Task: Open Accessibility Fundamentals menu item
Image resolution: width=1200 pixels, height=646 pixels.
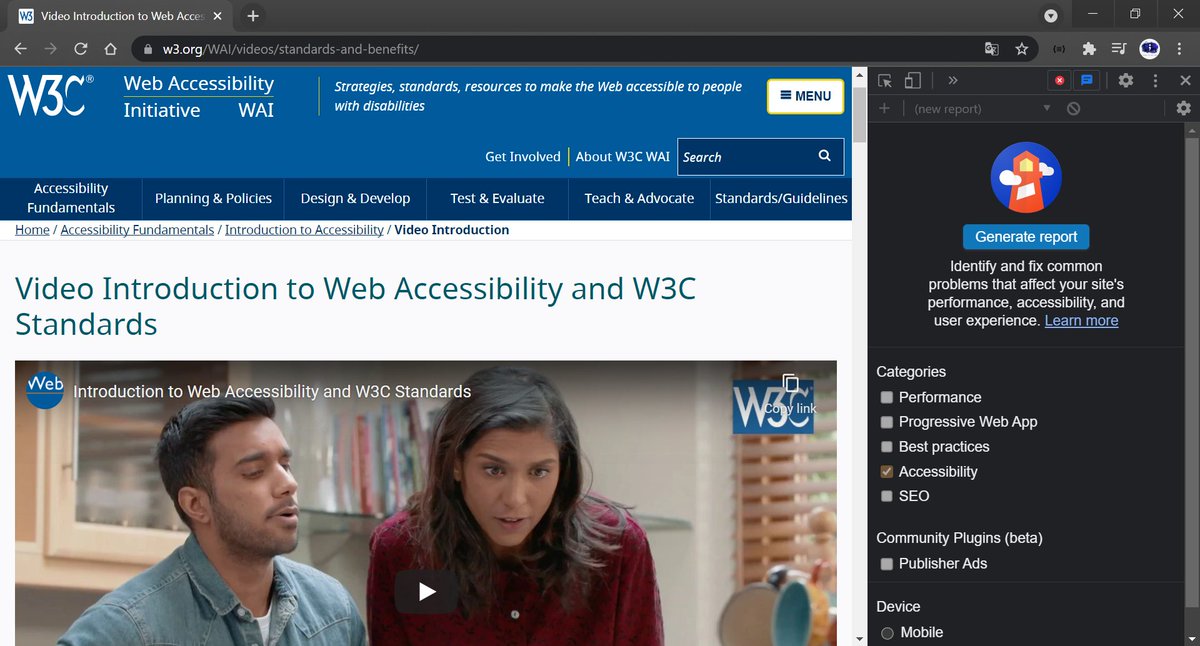Action: [71, 198]
